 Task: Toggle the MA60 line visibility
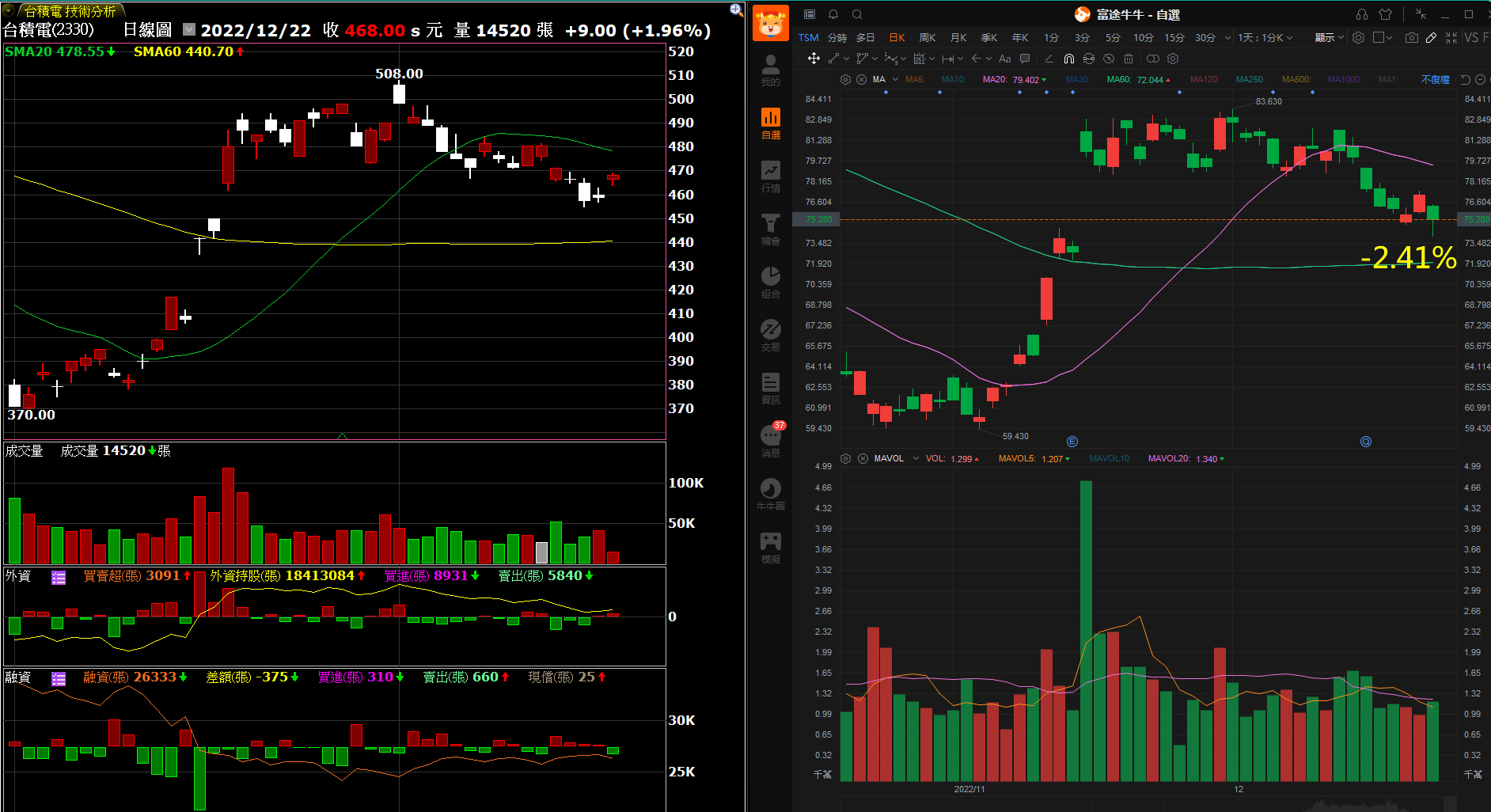click(1119, 79)
